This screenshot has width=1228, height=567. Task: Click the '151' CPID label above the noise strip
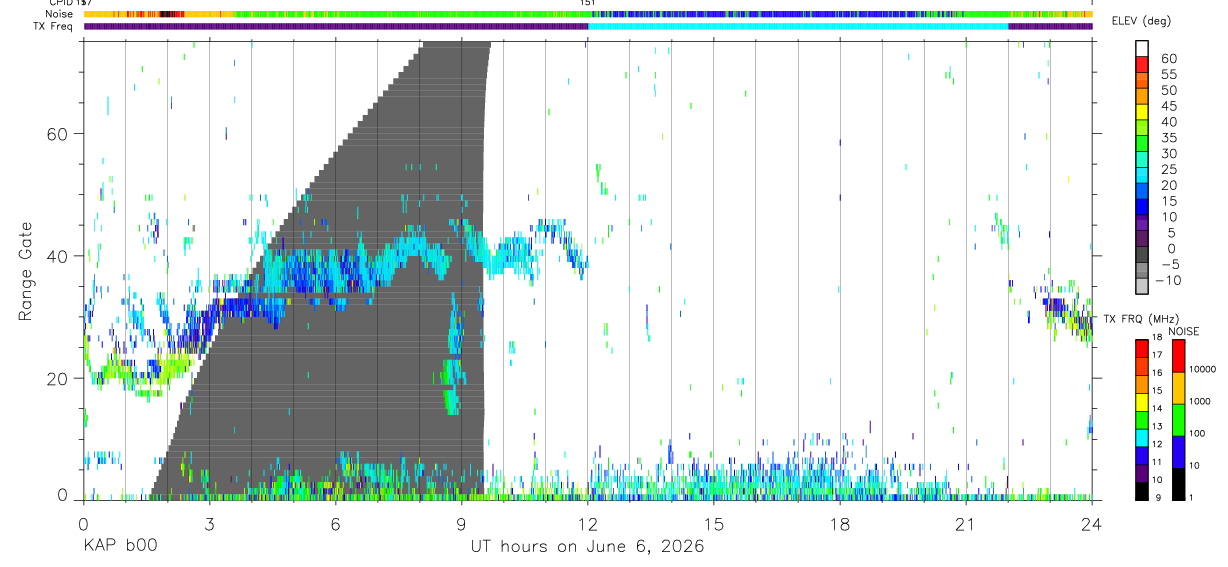[588, 3]
